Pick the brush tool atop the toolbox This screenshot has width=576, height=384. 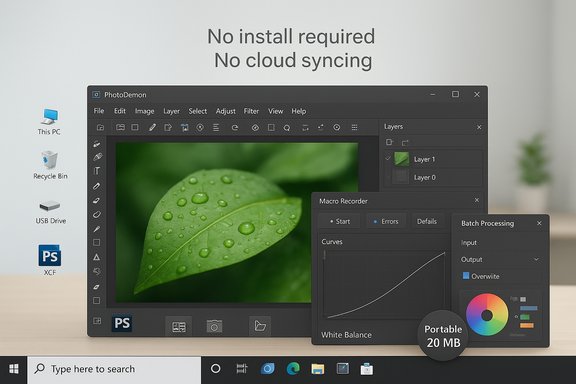[x=97, y=144]
